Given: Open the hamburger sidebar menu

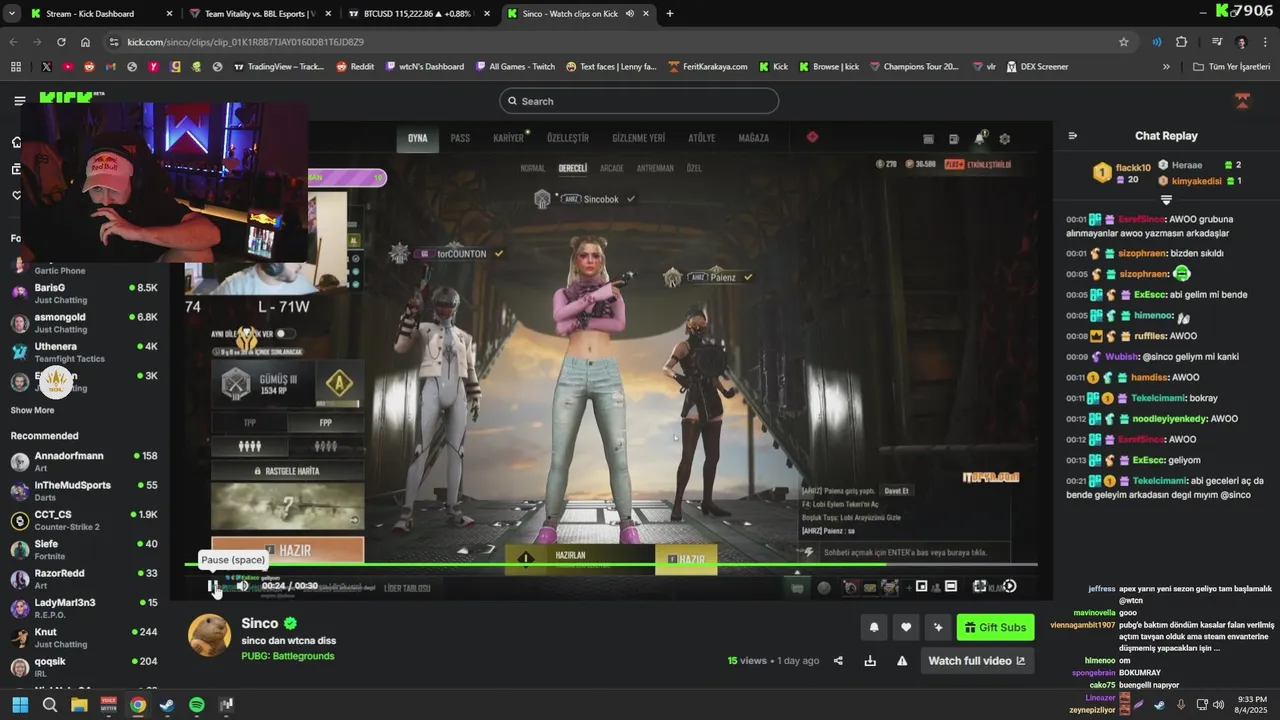Looking at the screenshot, I should (19, 101).
